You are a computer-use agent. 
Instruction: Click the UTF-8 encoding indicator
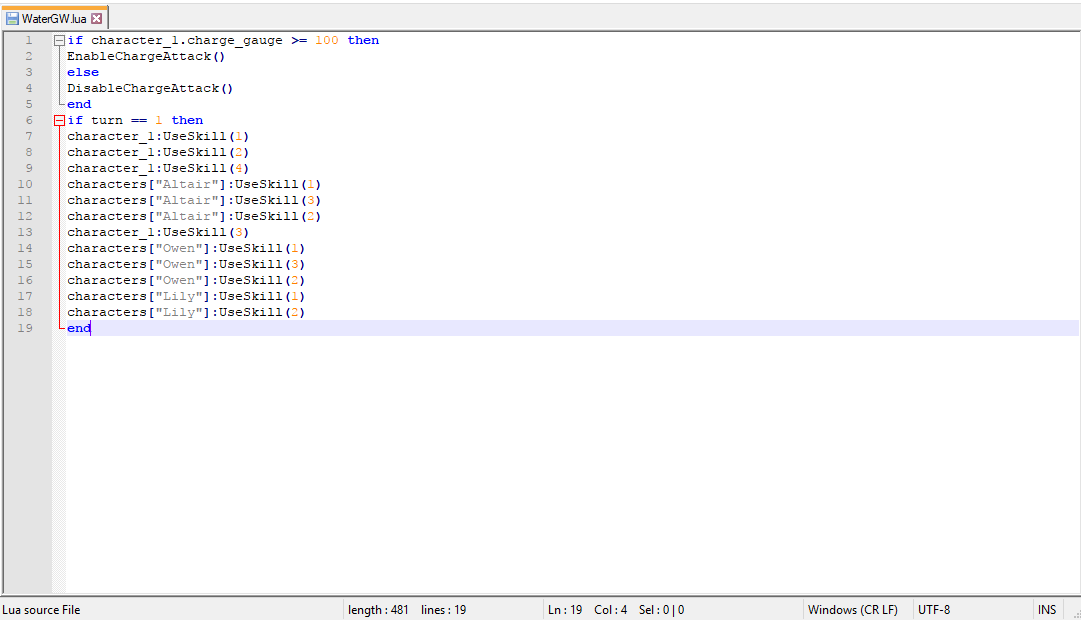click(934, 609)
